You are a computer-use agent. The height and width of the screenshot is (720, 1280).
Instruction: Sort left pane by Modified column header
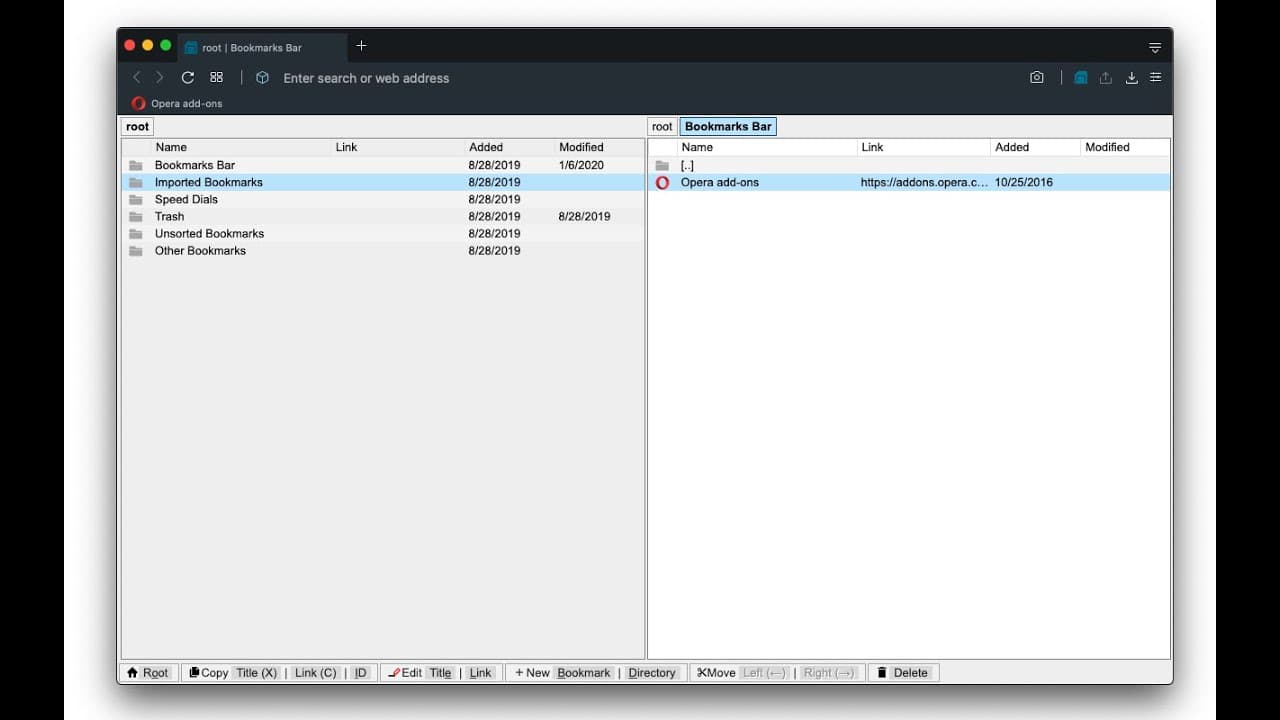point(599,147)
